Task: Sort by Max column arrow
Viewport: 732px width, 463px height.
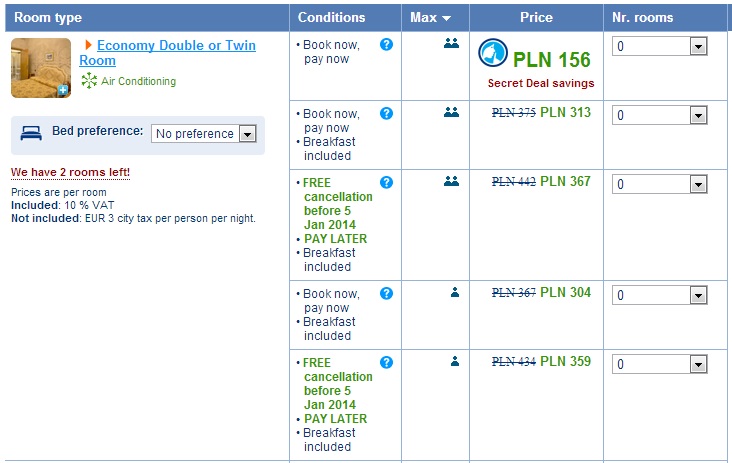Action: 447,18
